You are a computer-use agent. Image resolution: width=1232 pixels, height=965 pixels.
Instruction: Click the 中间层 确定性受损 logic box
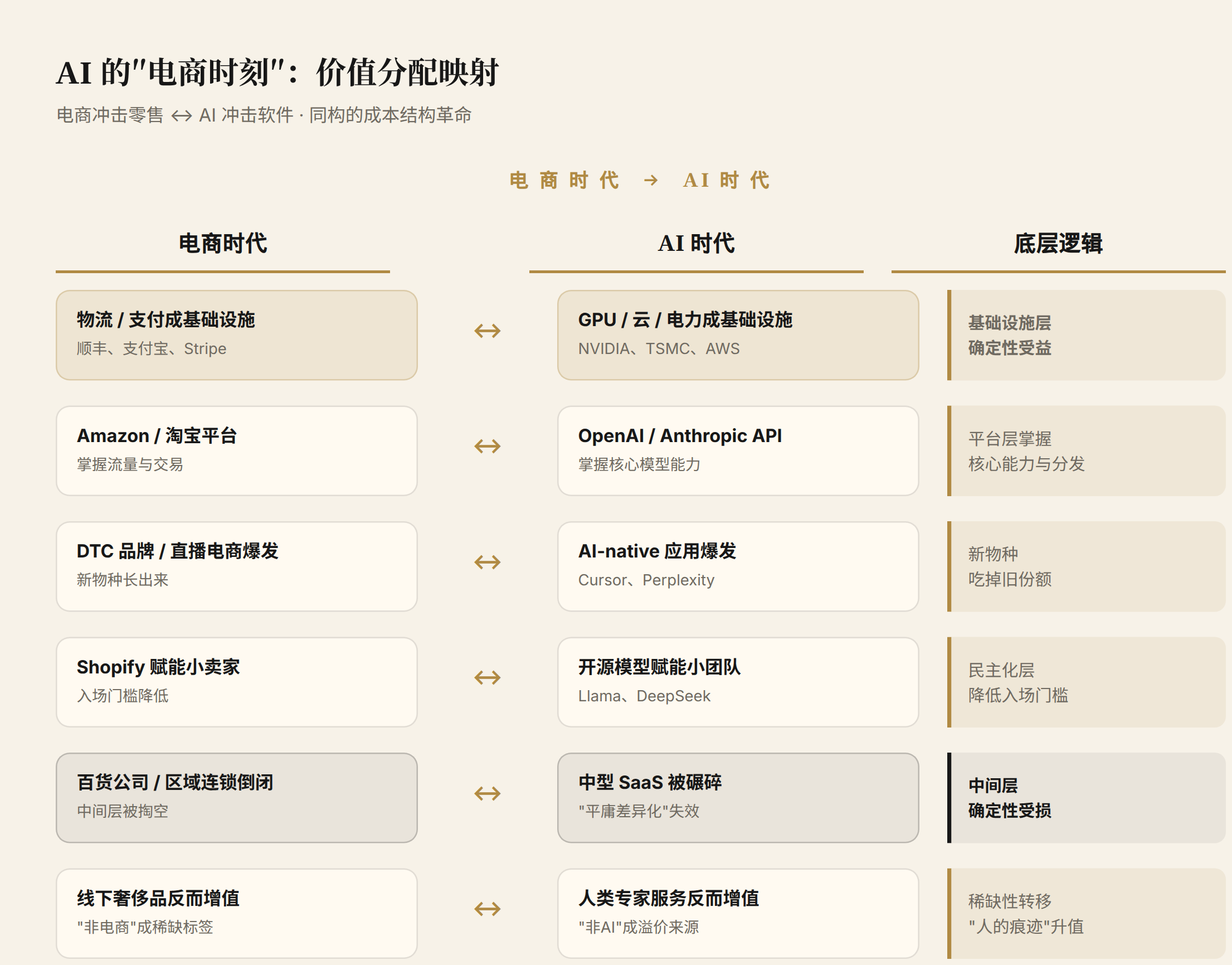(x=1087, y=798)
